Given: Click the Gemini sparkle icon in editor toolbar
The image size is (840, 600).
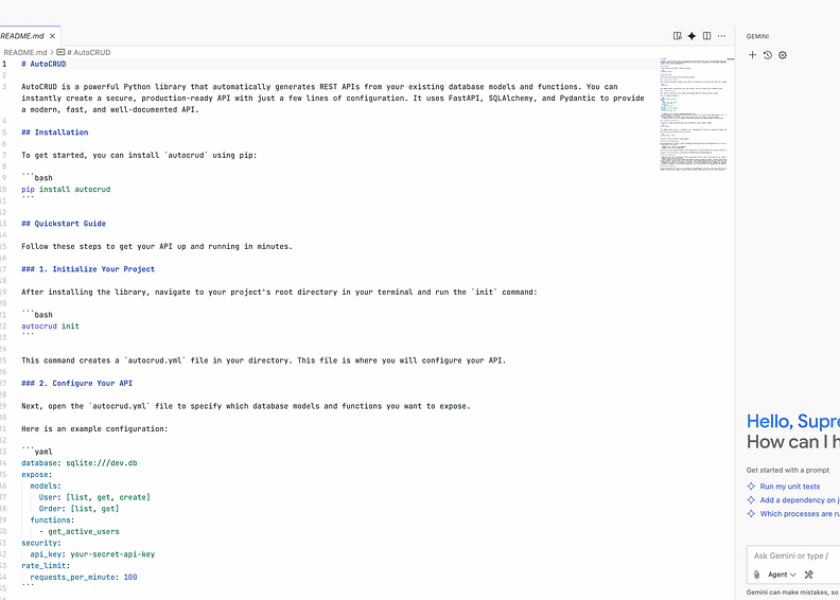Looking at the screenshot, I should 691,36.
